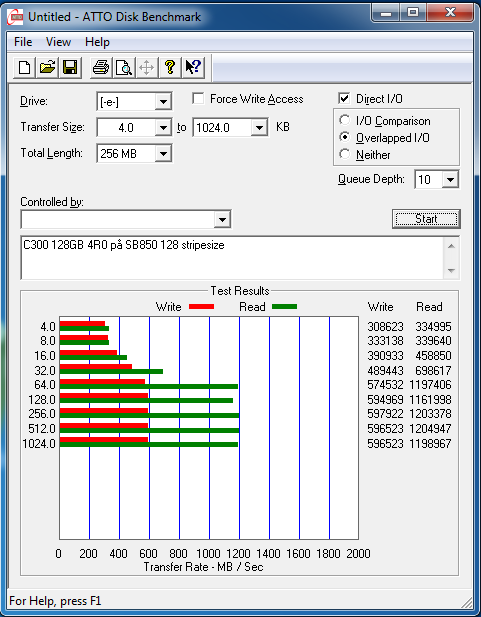This screenshot has height=617, width=481.
Task: Click the ATTO app icon in title bar
Action: 16,17
